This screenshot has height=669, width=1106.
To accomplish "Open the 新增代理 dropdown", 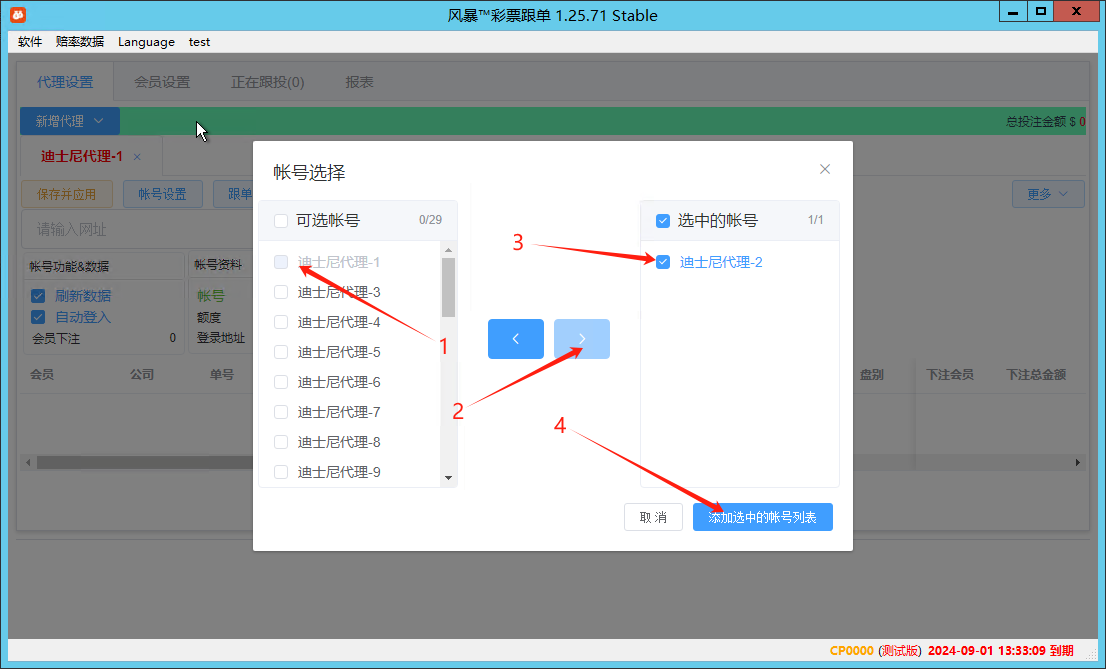I will (x=70, y=121).
